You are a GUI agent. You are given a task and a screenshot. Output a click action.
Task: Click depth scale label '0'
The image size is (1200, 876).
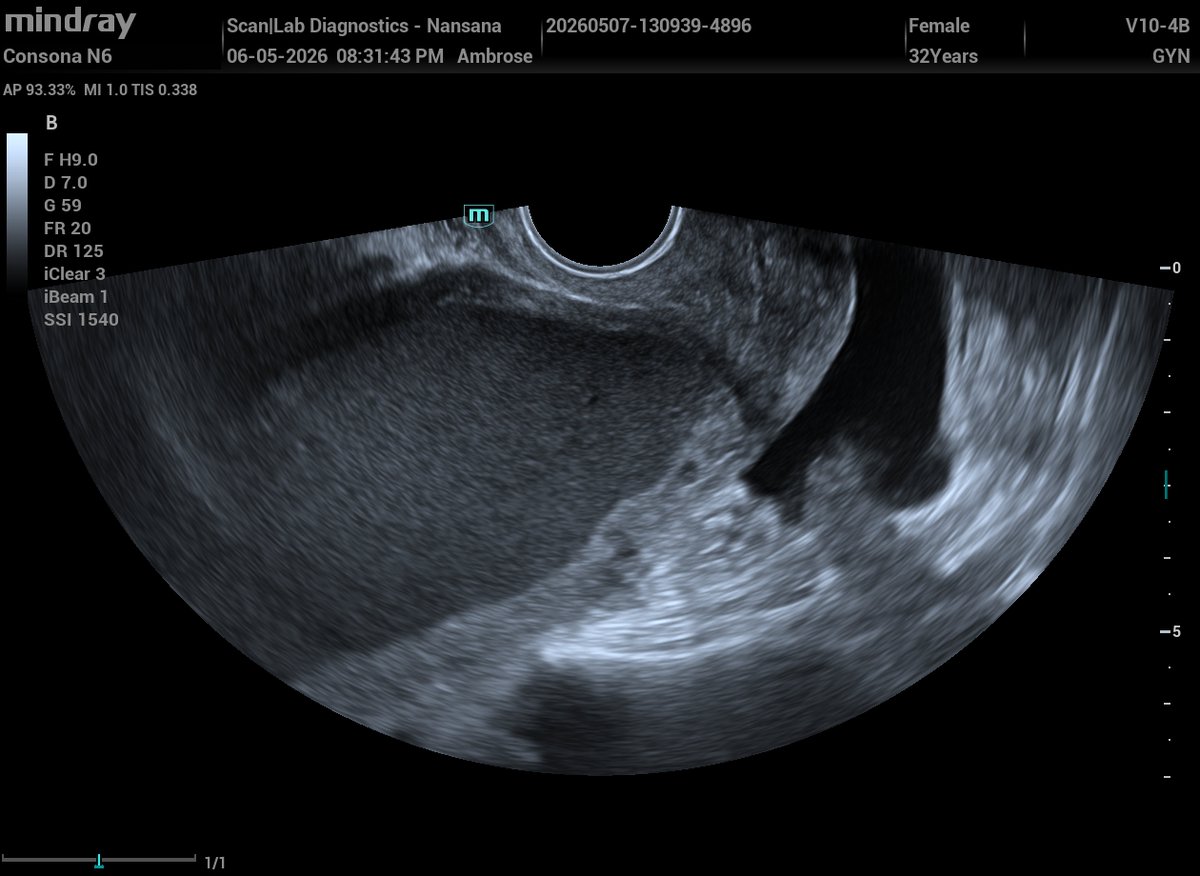tap(1176, 268)
